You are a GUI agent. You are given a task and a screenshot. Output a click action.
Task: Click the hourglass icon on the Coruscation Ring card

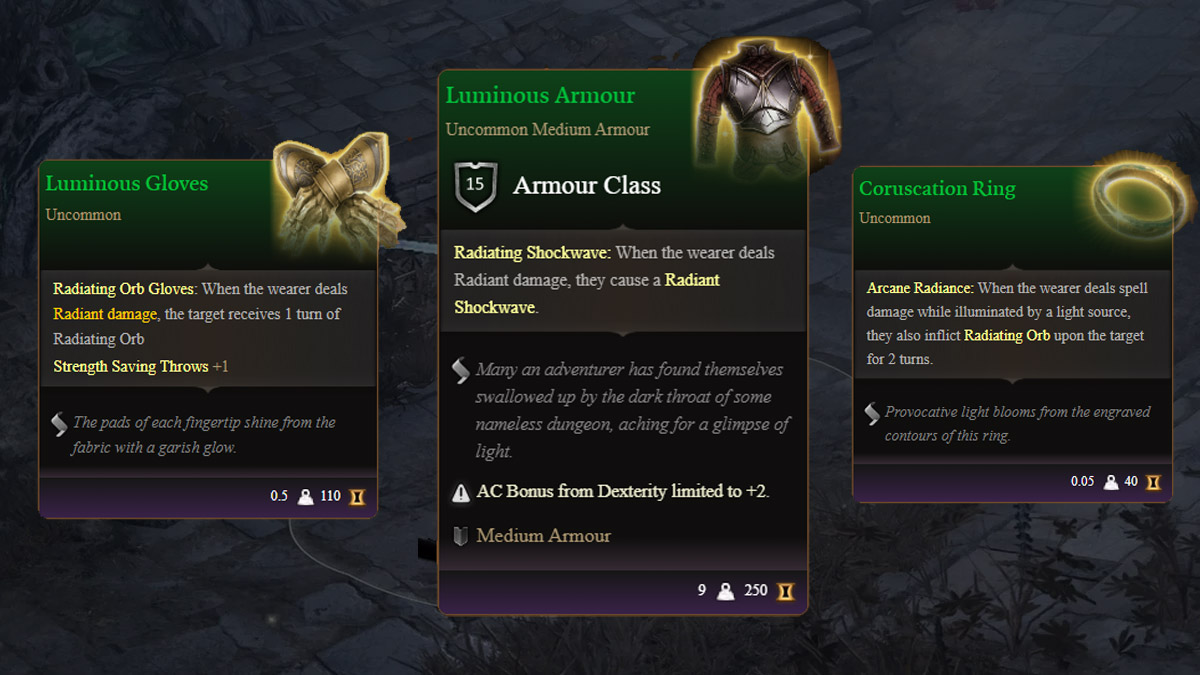tap(1154, 481)
